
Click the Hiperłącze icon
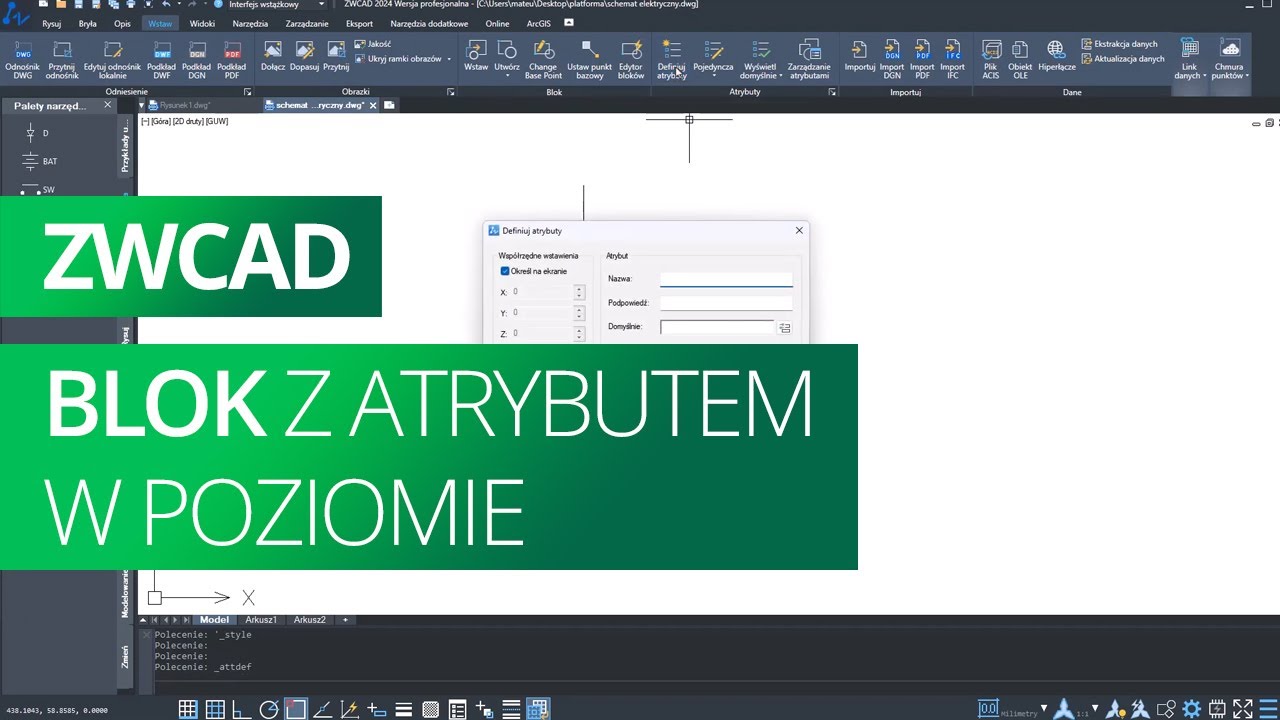click(1056, 55)
